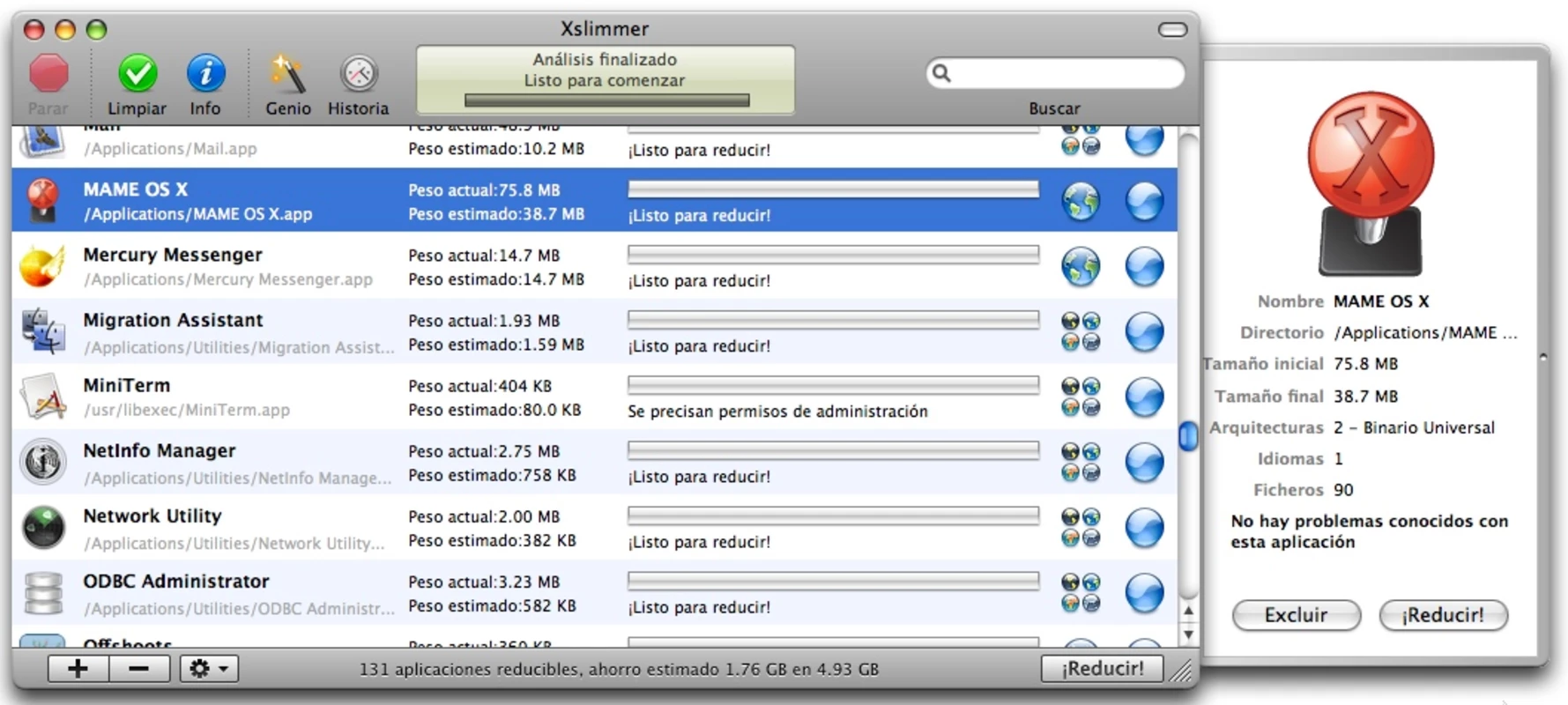
Task: Open the gear action dropdown menu
Action: click(x=209, y=669)
